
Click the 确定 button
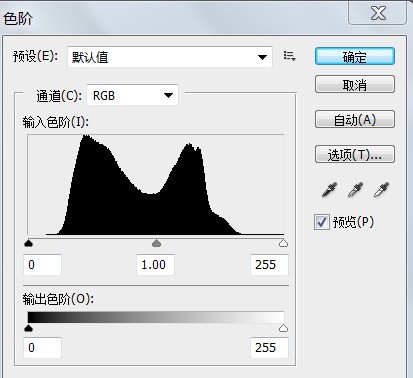(x=355, y=57)
